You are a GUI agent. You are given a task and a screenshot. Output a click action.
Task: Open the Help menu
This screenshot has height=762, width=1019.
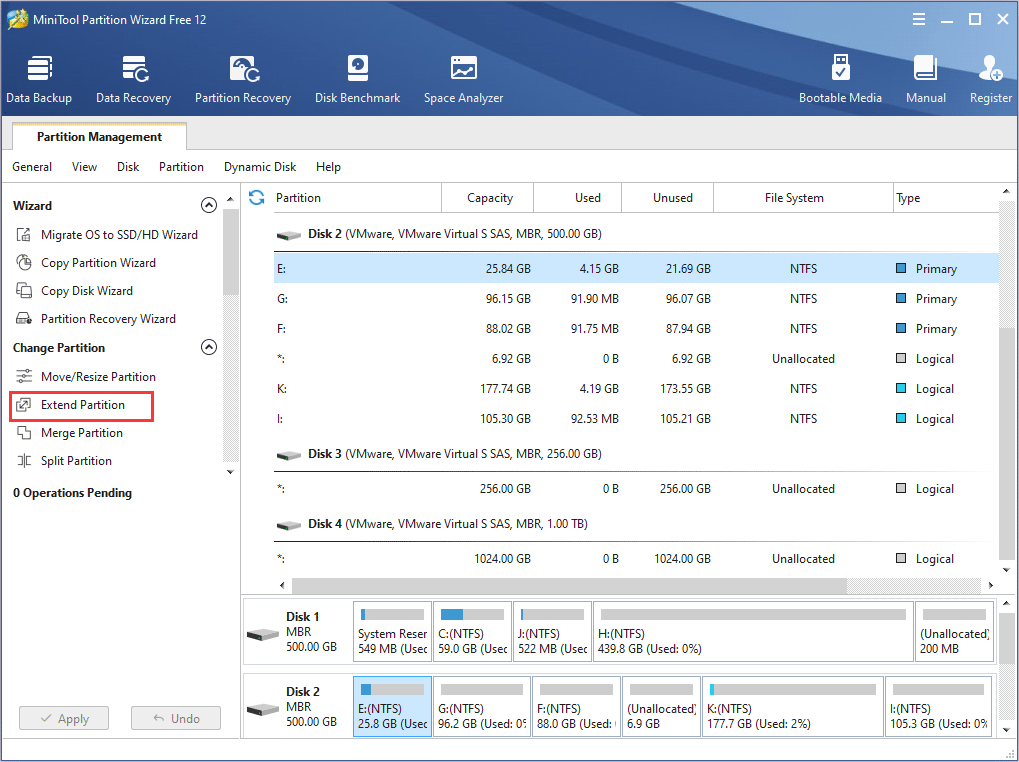pyautogui.click(x=328, y=167)
